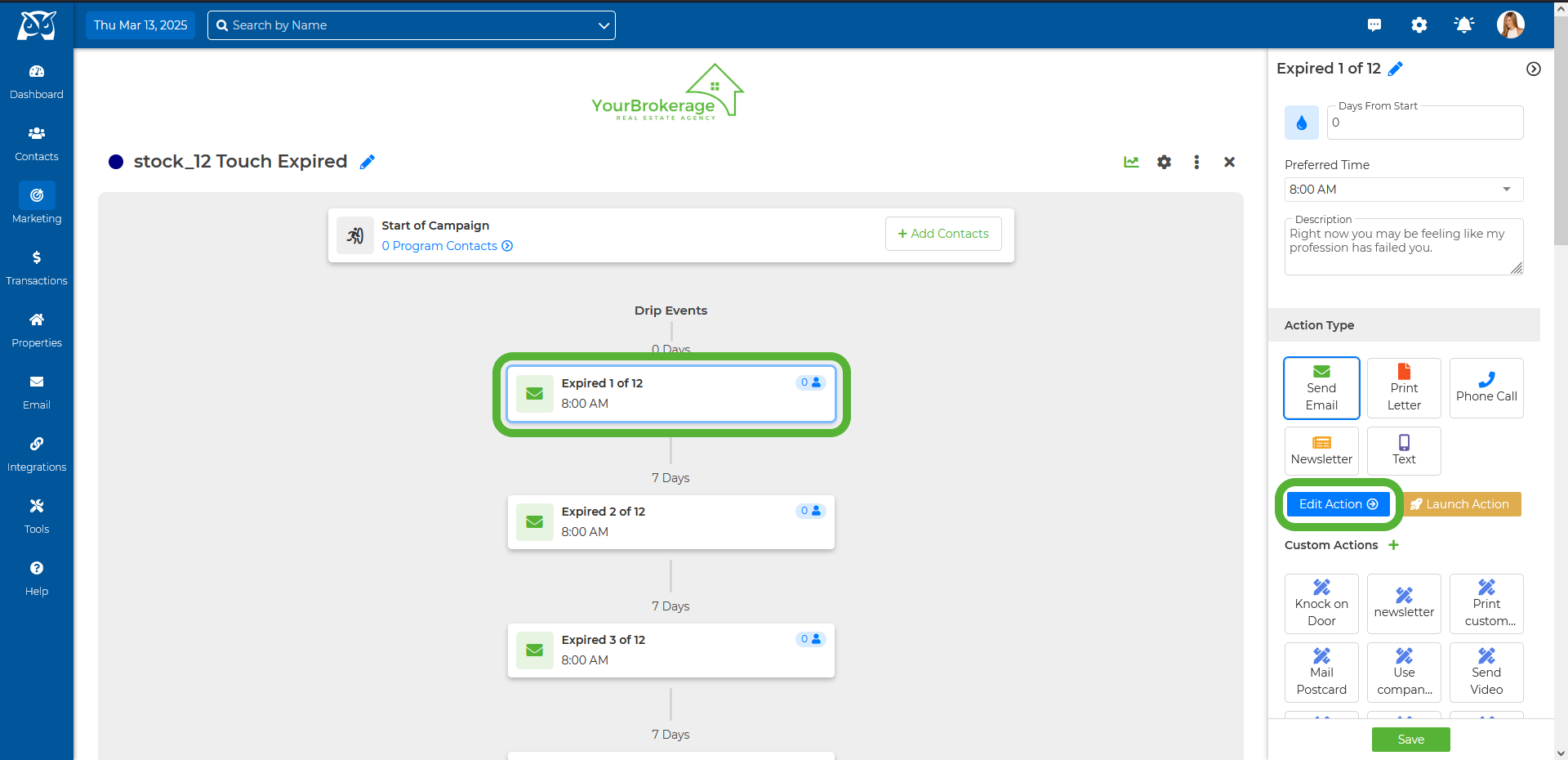
Task: Click the owl logo icon
Action: (37, 25)
